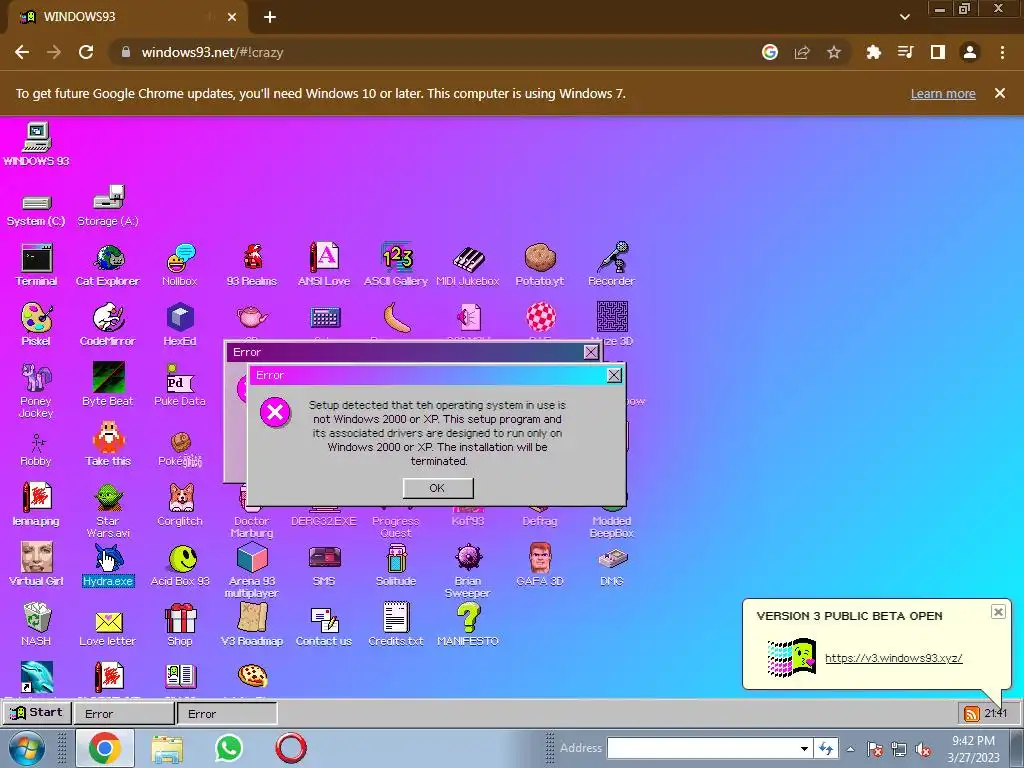1024x768 pixels.
Task: Click the RSS feed tray icon
Action: pos(971,714)
